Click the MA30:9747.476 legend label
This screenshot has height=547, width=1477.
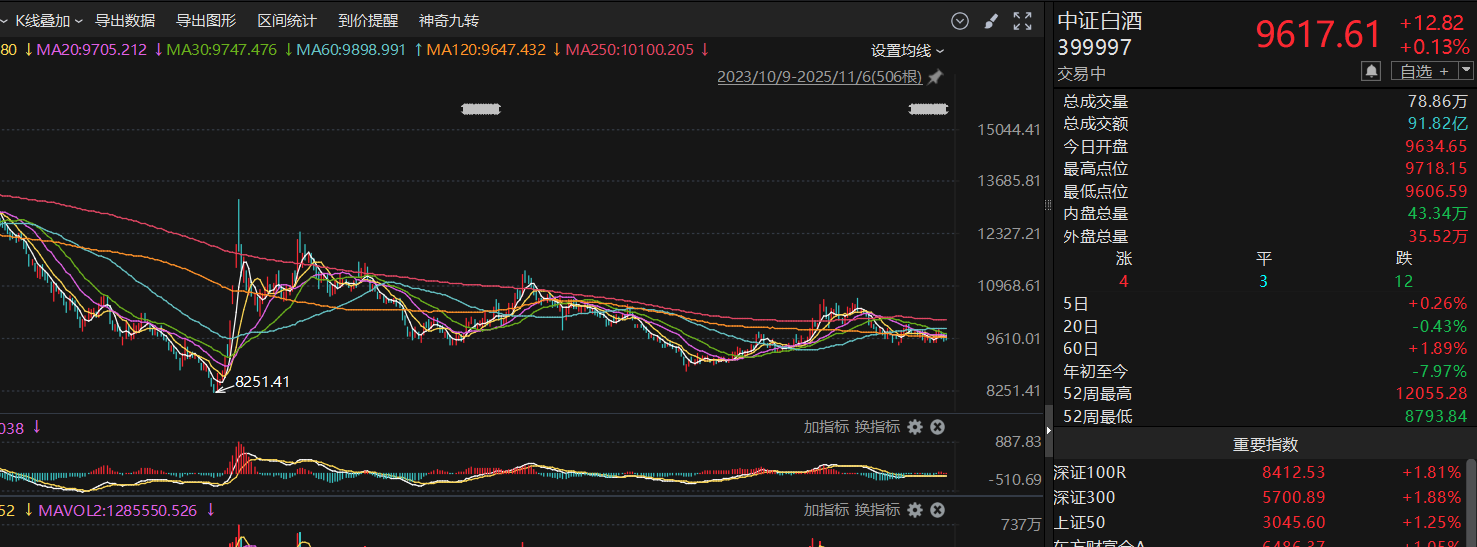(222, 50)
